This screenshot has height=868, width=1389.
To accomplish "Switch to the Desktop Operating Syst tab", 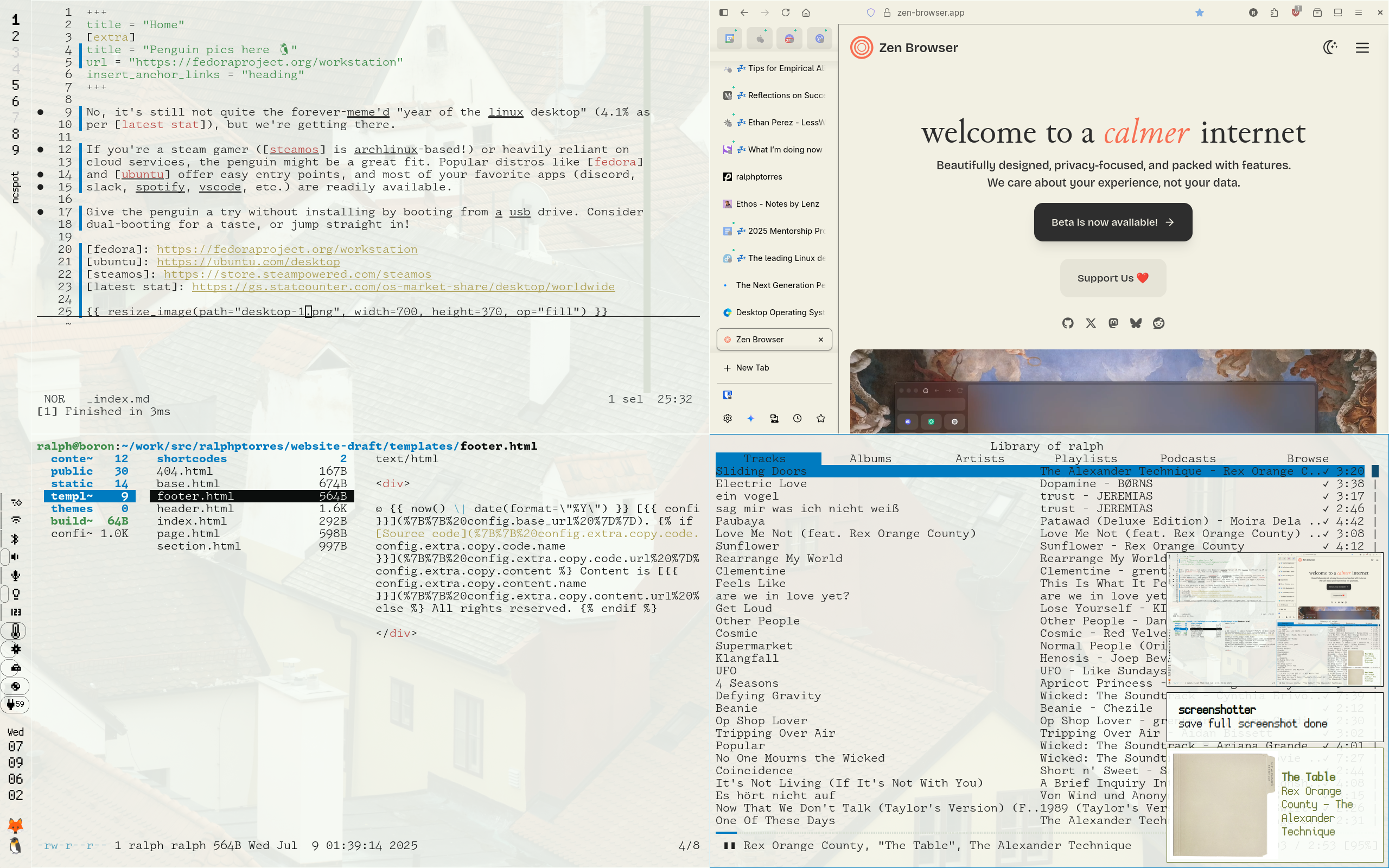I will (774, 312).
